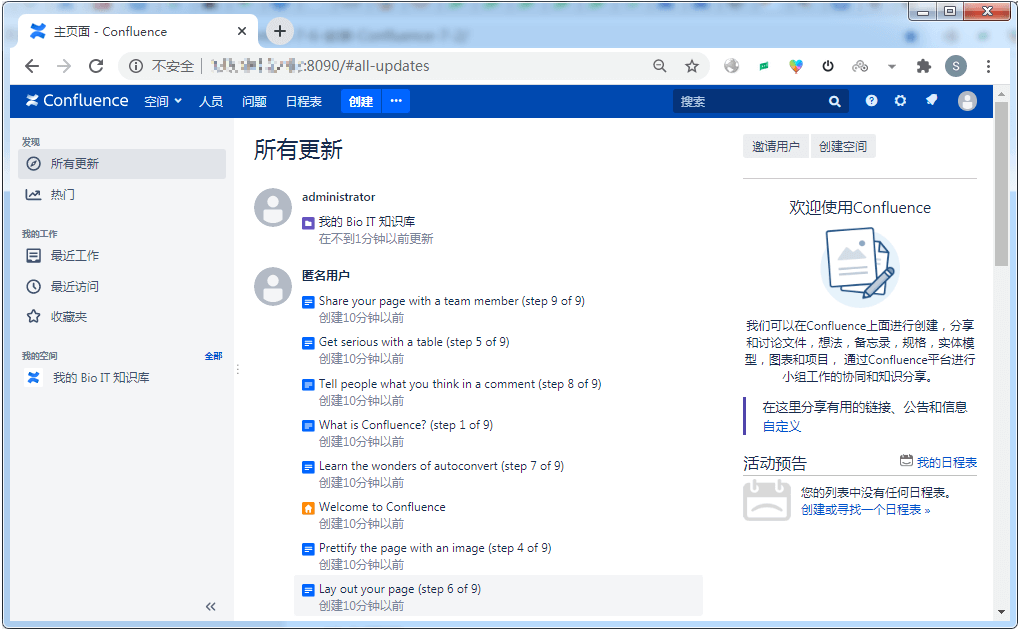Click 创建或寻找一个日程表 link
1018x630 pixels.
pos(865,510)
